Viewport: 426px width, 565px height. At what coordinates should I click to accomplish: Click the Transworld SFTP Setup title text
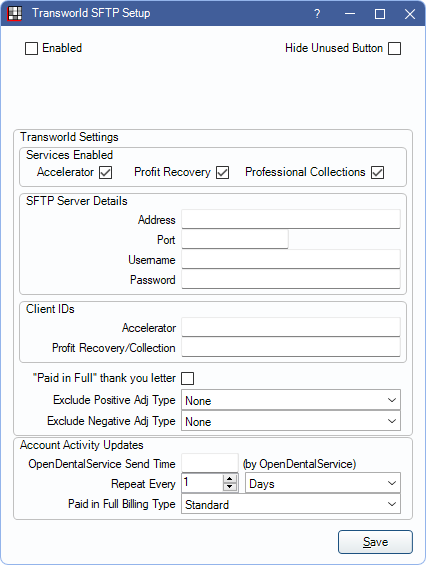point(91,13)
